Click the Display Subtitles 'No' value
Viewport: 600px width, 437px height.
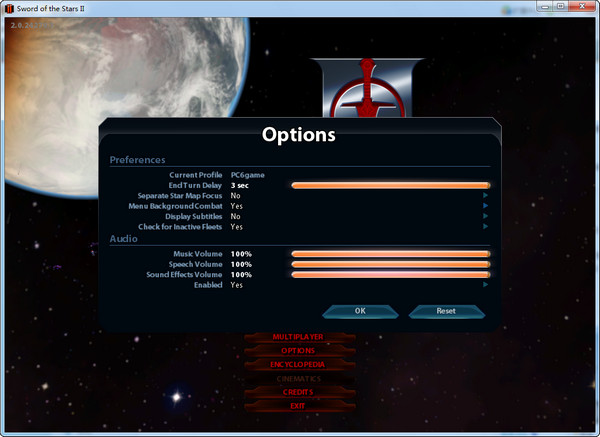[236, 216]
